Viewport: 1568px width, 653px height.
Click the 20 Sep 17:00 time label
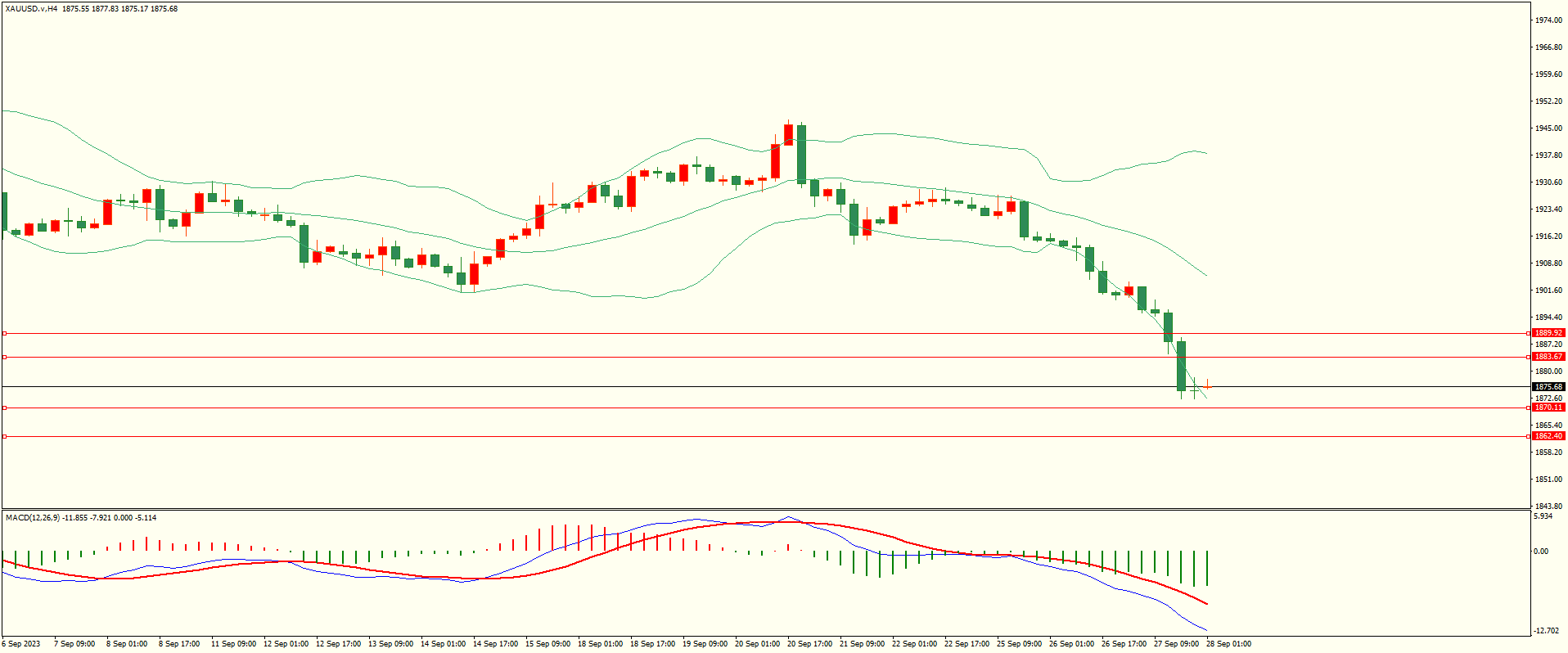pos(809,644)
